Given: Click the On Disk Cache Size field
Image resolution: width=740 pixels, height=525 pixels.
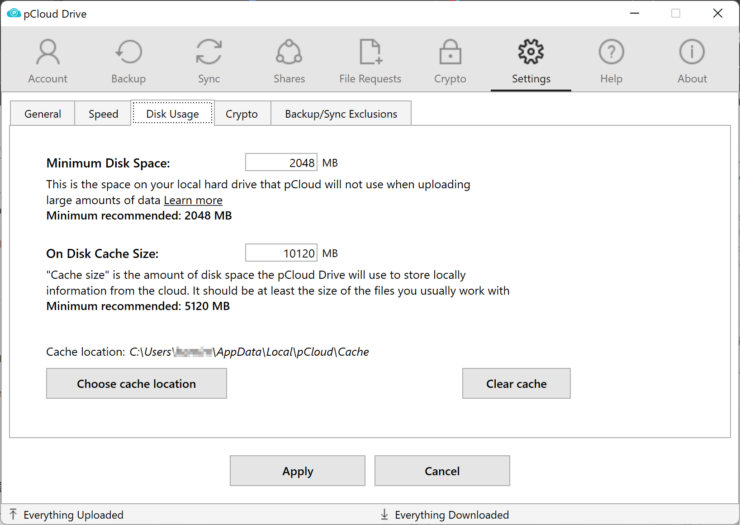Looking at the screenshot, I should [281, 253].
